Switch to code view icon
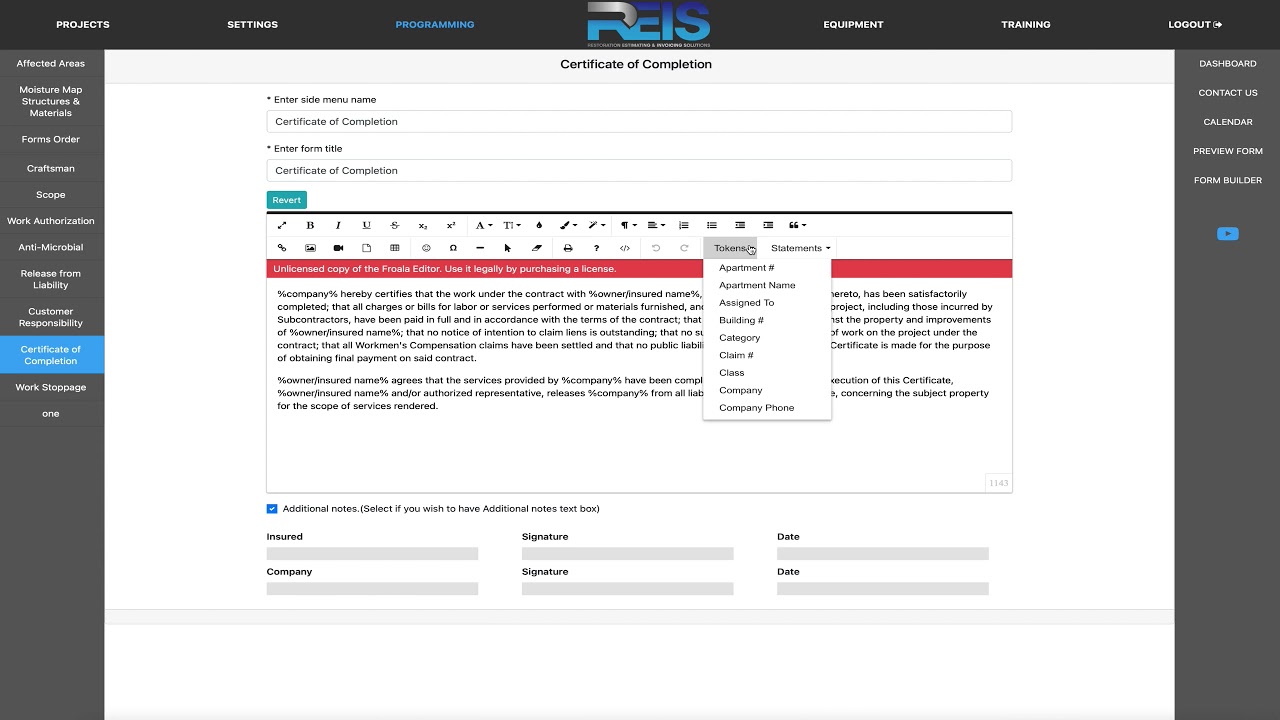This screenshot has width=1280, height=720. click(625, 248)
